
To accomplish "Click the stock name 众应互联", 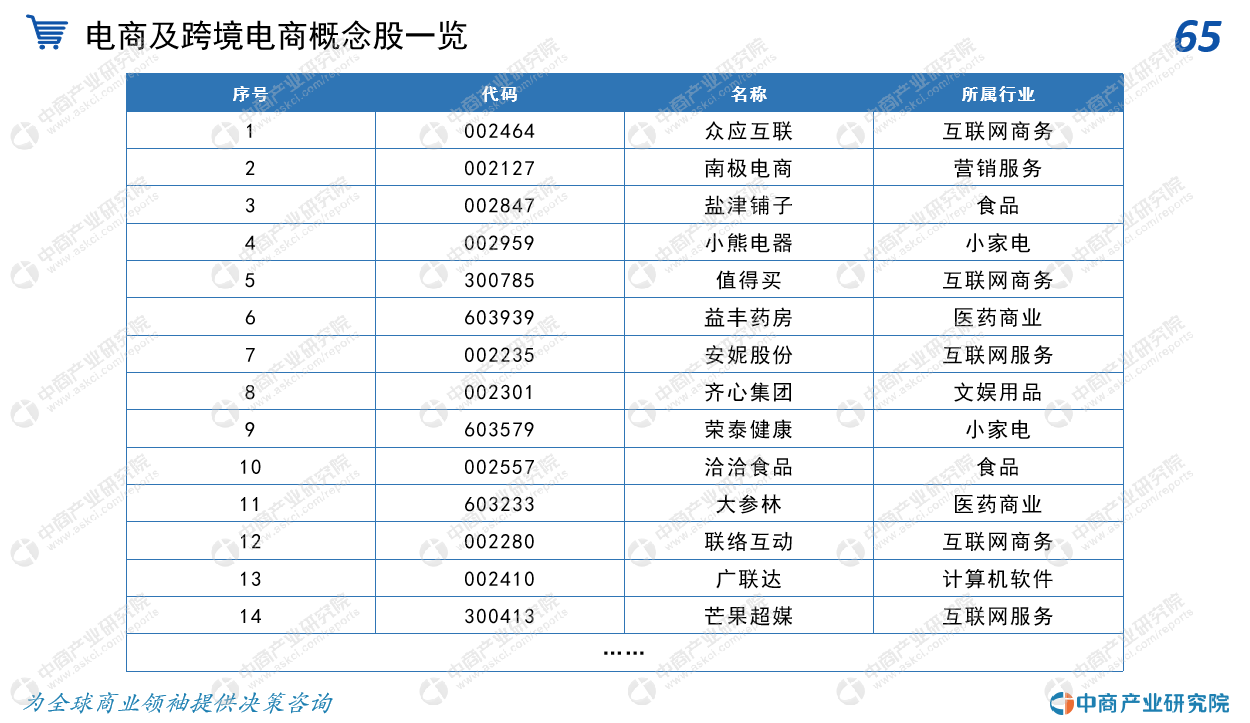I will [x=748, y=131].
